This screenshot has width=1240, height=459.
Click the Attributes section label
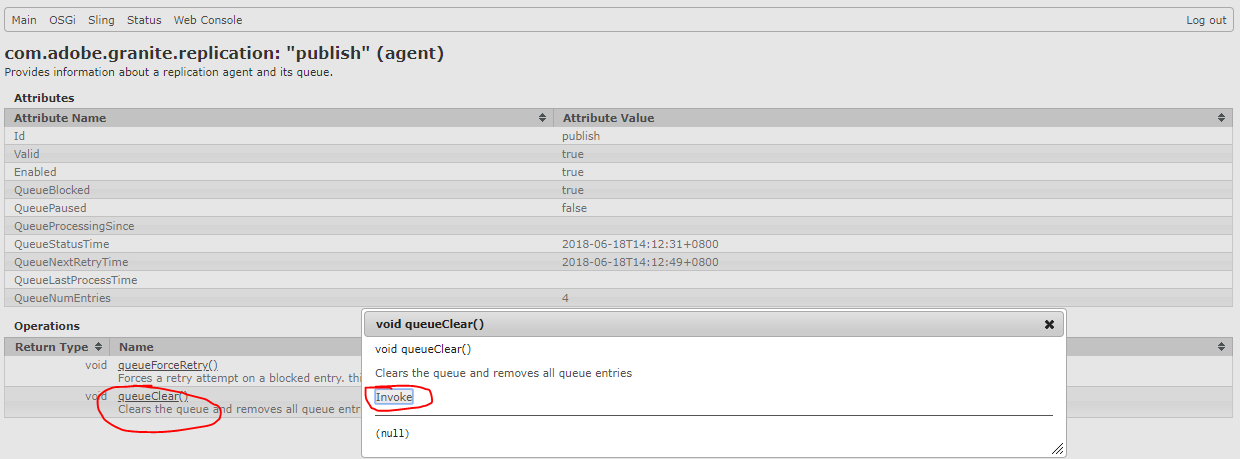click(44, 98)
